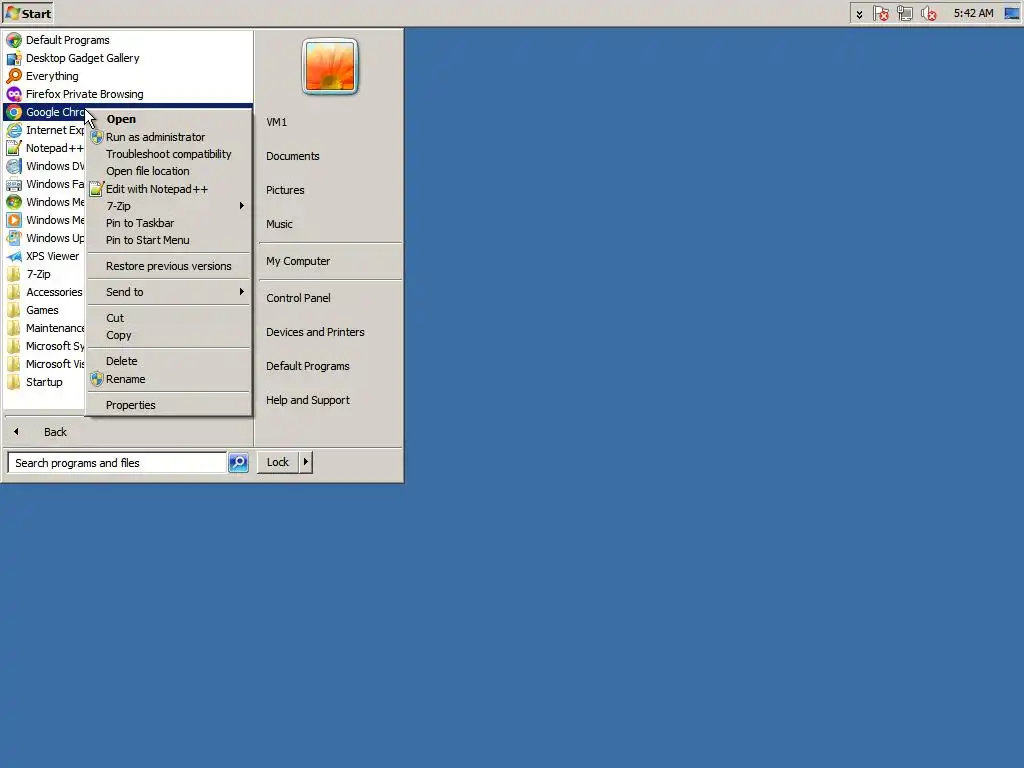Click the muted volume tray icon
Image resolution: width=1024 pixels, height=768 pixels.
[x=929, y=13]
